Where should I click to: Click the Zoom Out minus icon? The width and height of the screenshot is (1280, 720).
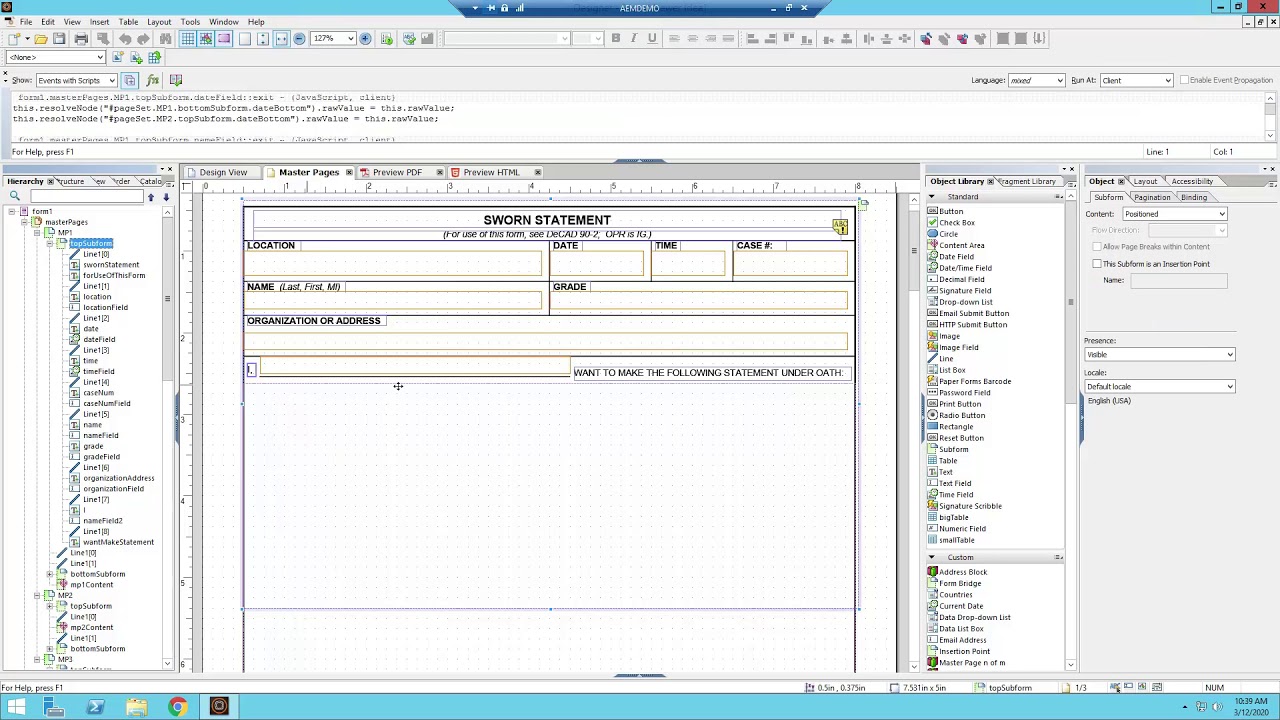pyautogui.click(x=299, y=39)
